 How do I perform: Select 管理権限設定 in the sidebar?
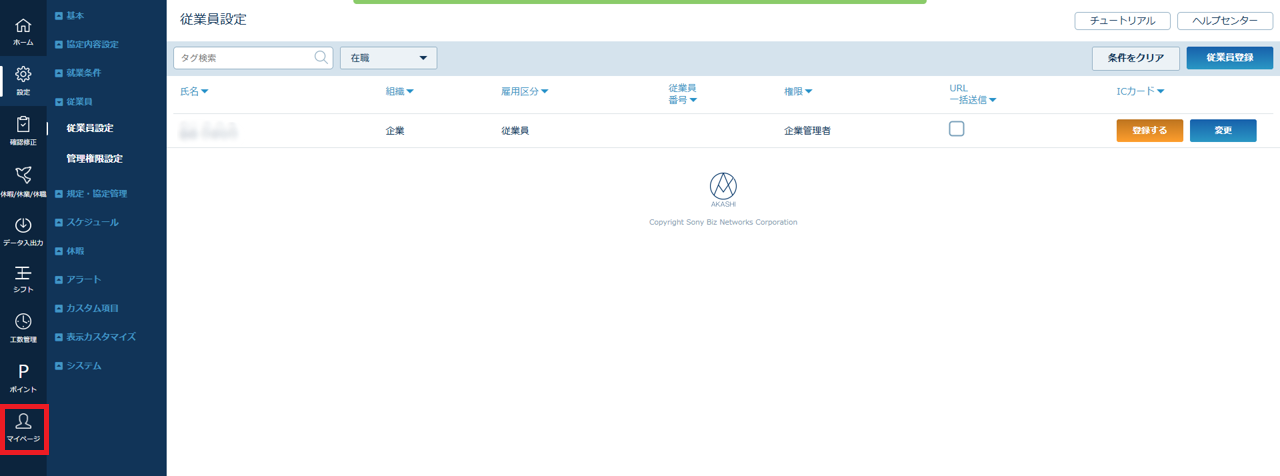(95, 158)
